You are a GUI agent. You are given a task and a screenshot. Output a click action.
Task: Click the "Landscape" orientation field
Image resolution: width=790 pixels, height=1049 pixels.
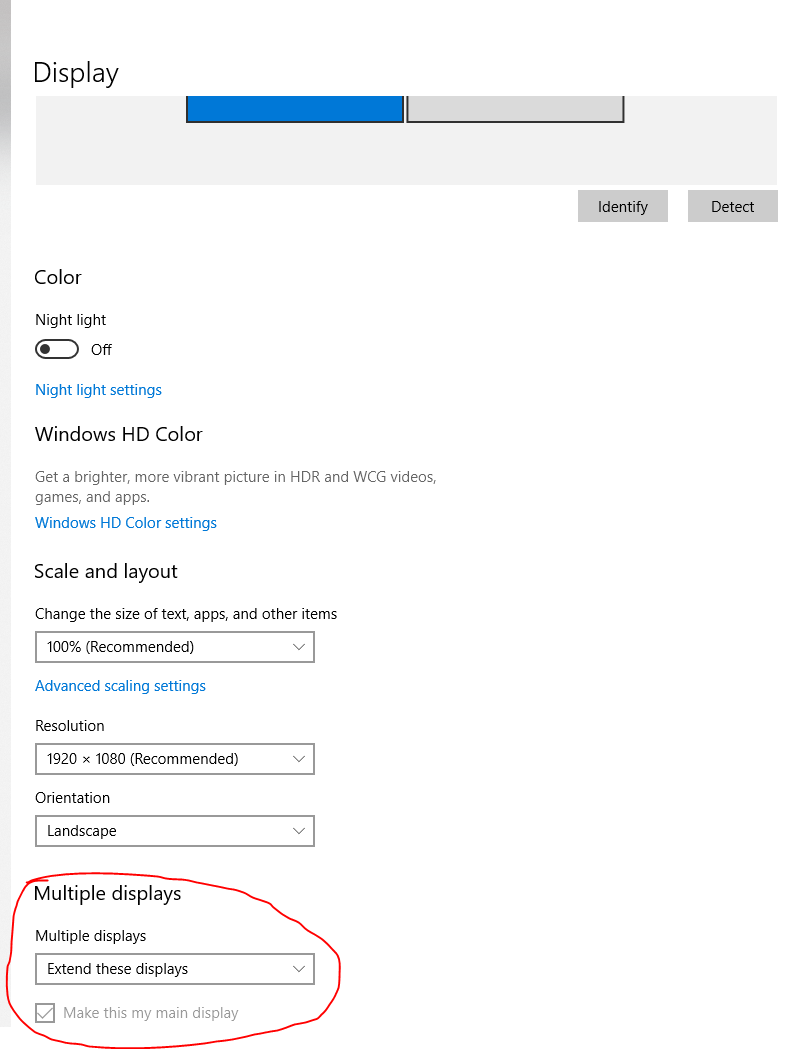click(175, 830)
